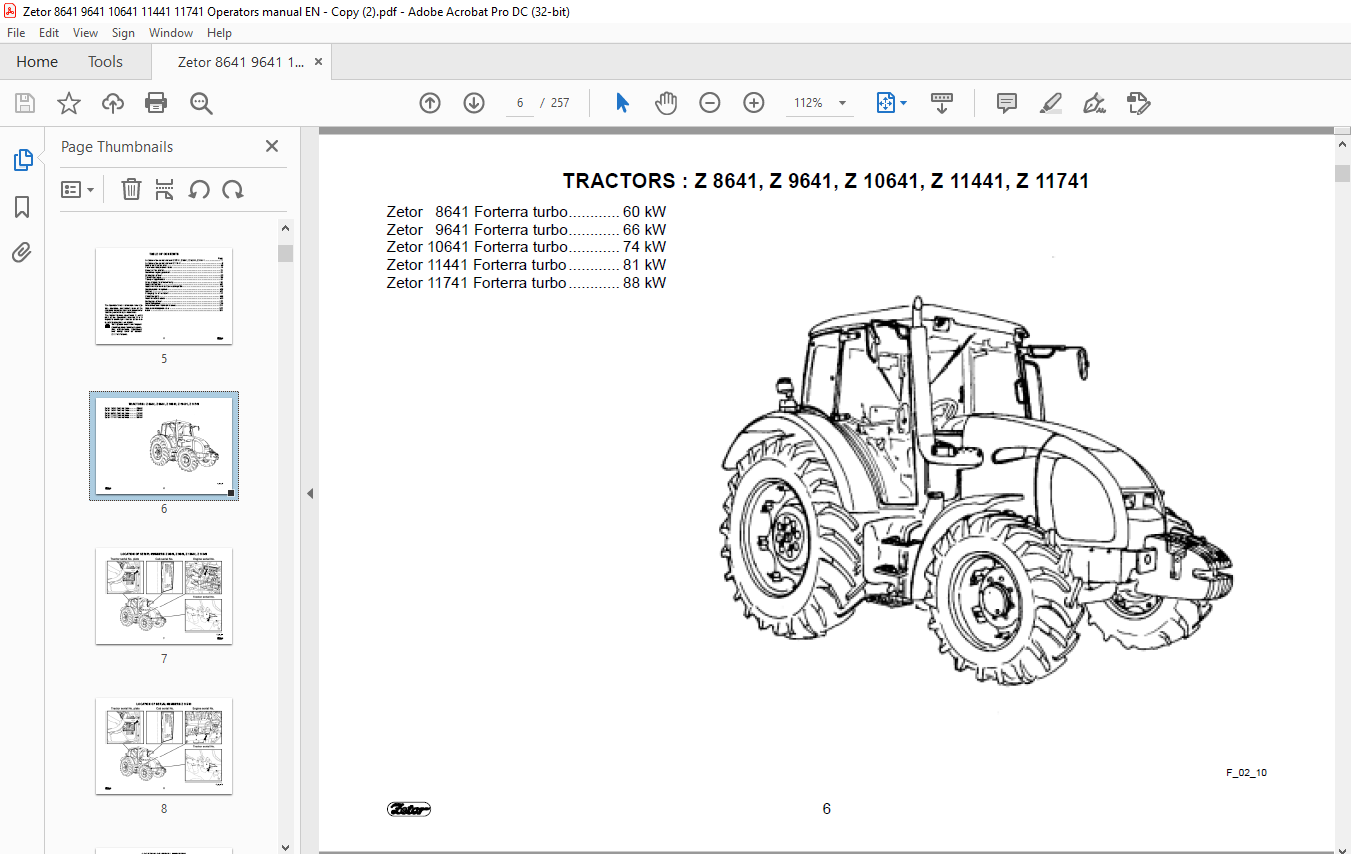Click the page number input field
The width and height of the screenshot is (1351, 854).
tap(520, 103)
